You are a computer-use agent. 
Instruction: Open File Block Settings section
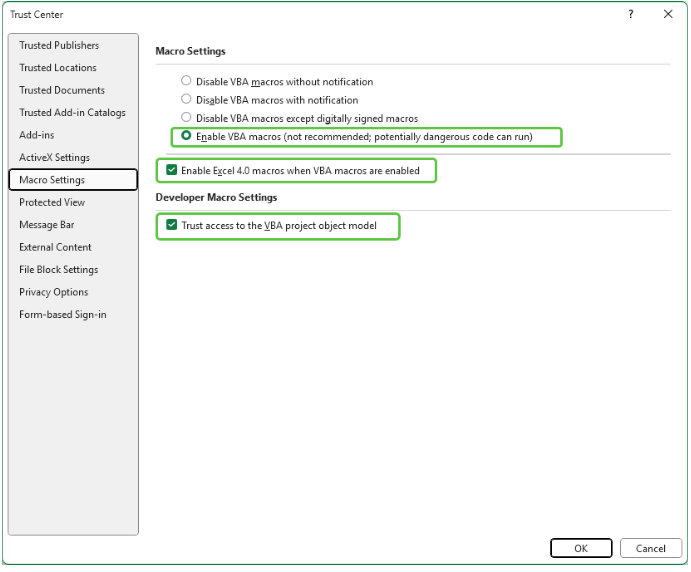tap(58, 270)
